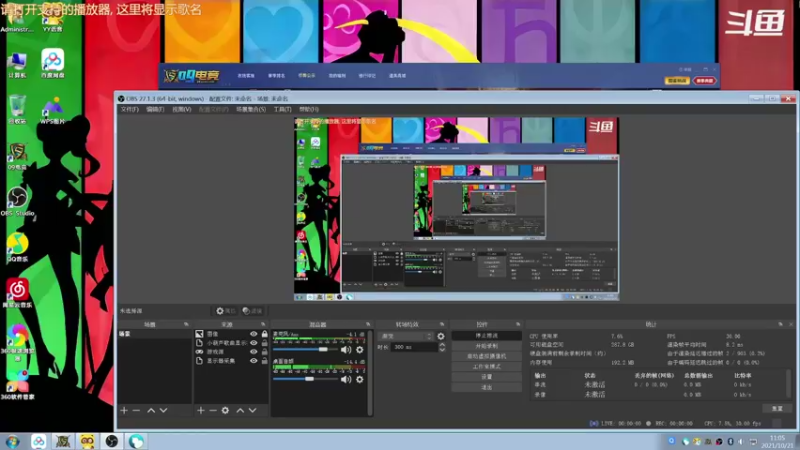This screenshot has width=800, height=450.
Task: Undock the Controls panel icon
Action: point(518,324)
